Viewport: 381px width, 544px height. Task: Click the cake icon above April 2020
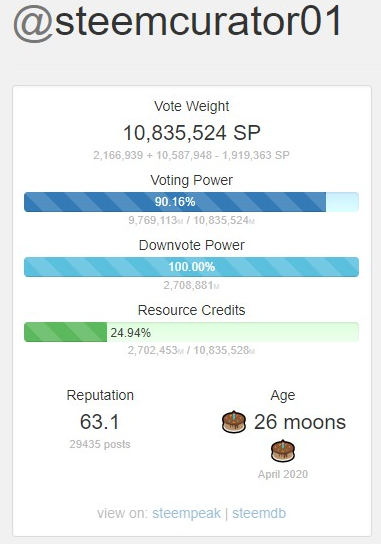[283, 451]
